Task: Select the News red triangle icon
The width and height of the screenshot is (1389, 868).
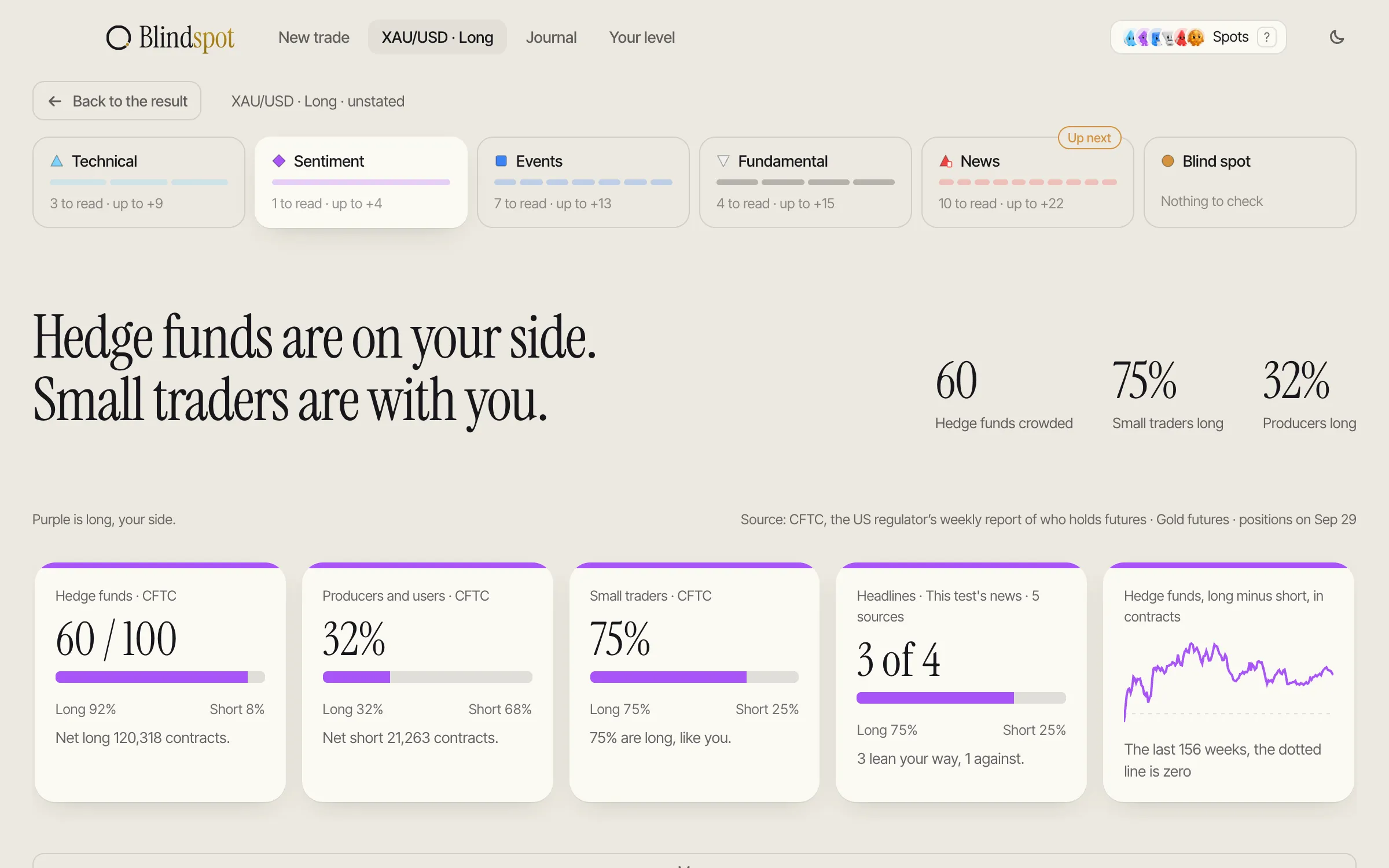Action: pyautogui.click(x=946, y=161)
